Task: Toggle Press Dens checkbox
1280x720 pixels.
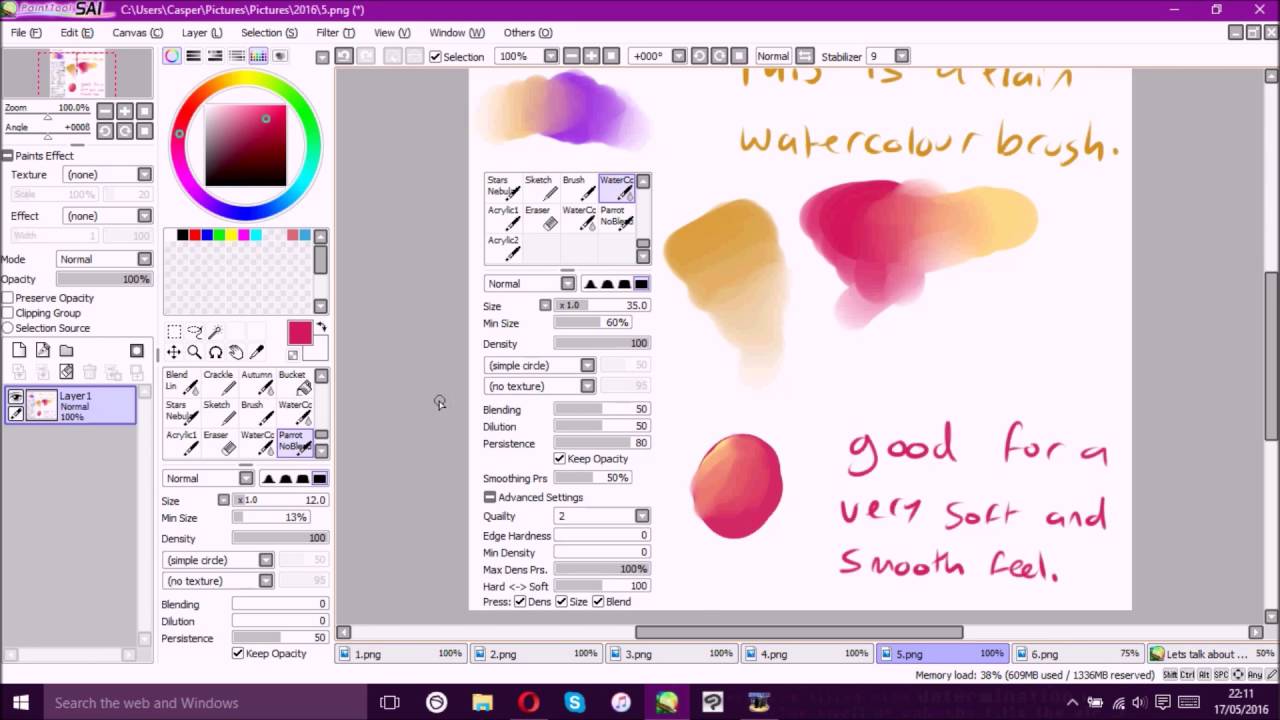Action: [520, 601]
